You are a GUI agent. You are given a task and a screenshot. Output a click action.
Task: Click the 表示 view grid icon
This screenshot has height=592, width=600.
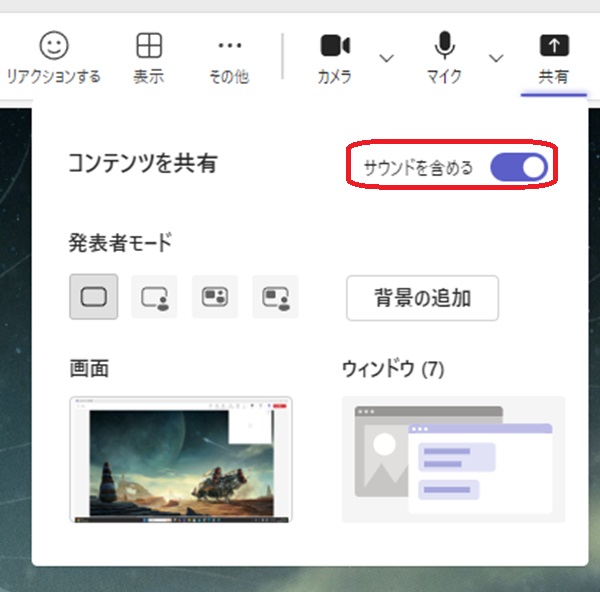click(149, 57)
